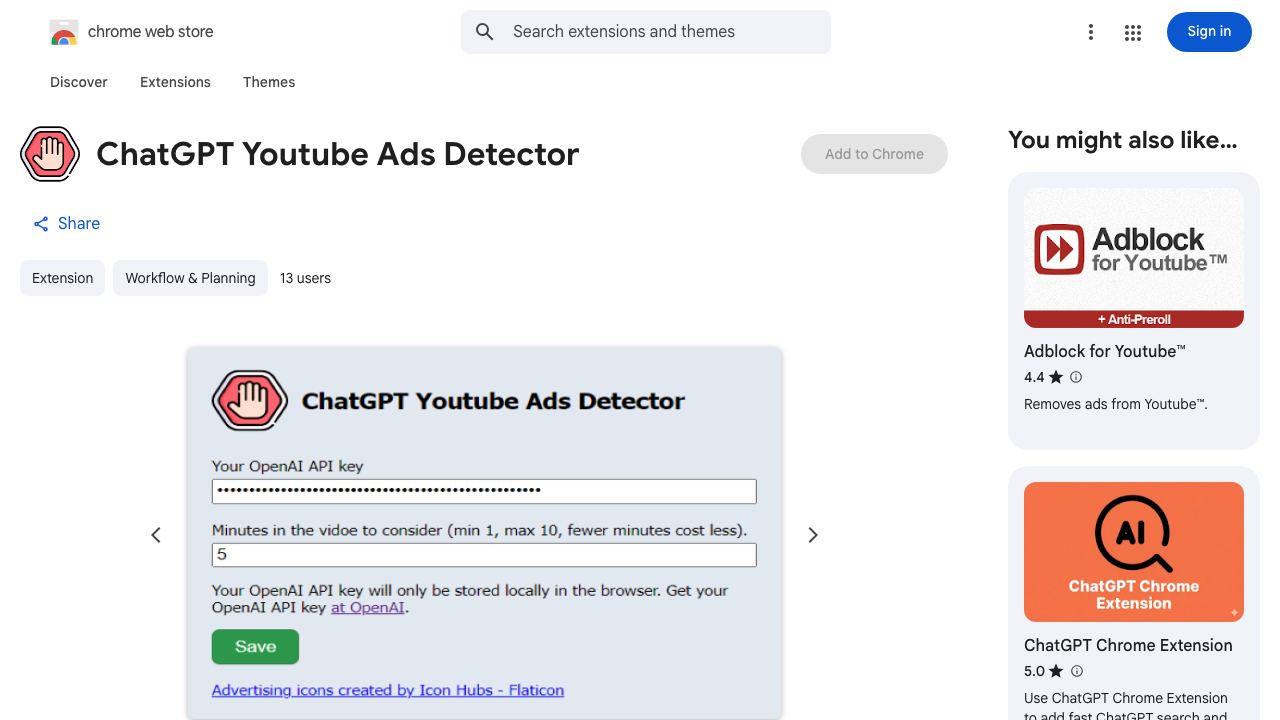
Task: Show next screenshot with right arrow
Action: [x=813, y=535]
